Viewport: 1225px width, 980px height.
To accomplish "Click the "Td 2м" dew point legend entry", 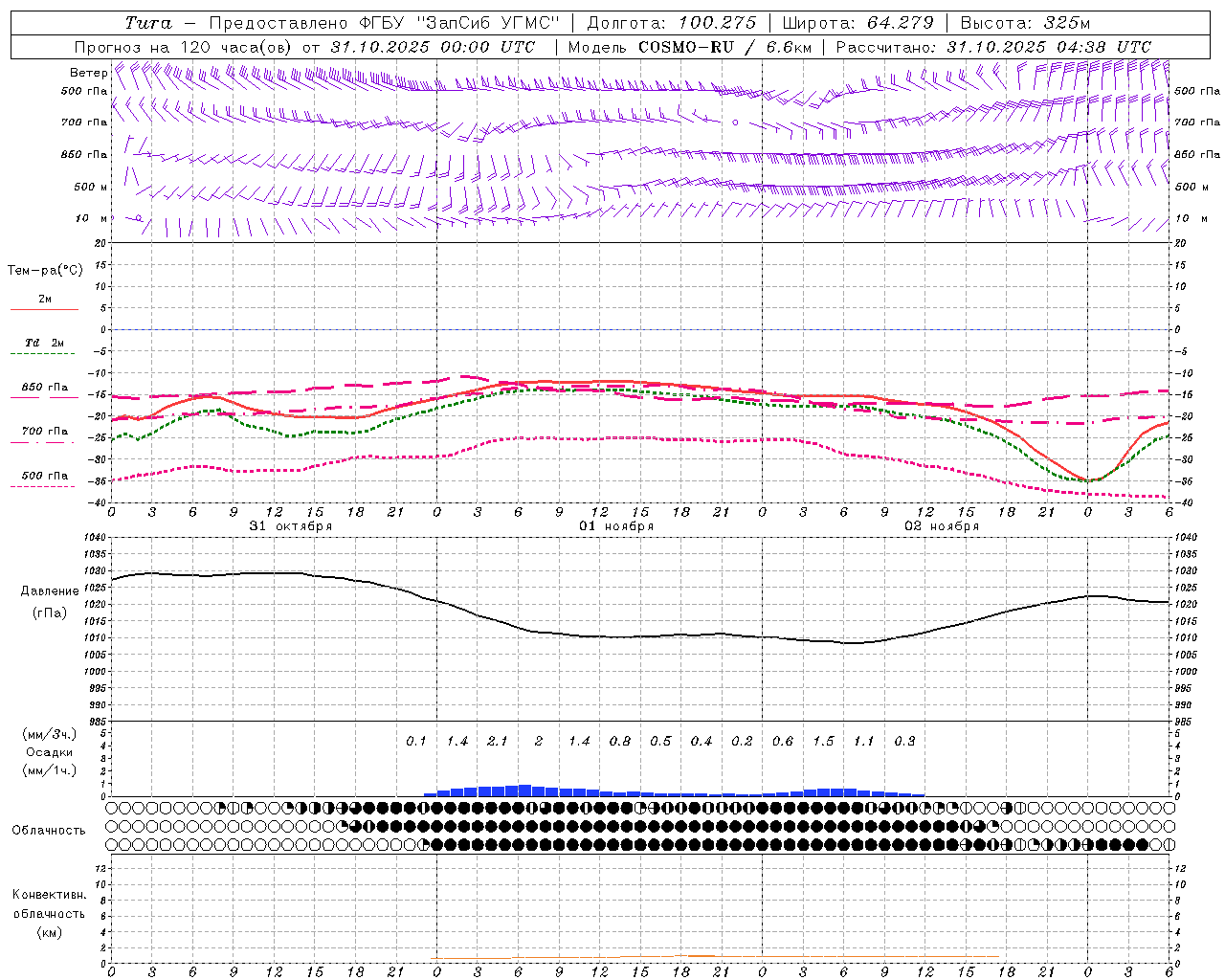I will pyautogui.click(x=44, y=343).
